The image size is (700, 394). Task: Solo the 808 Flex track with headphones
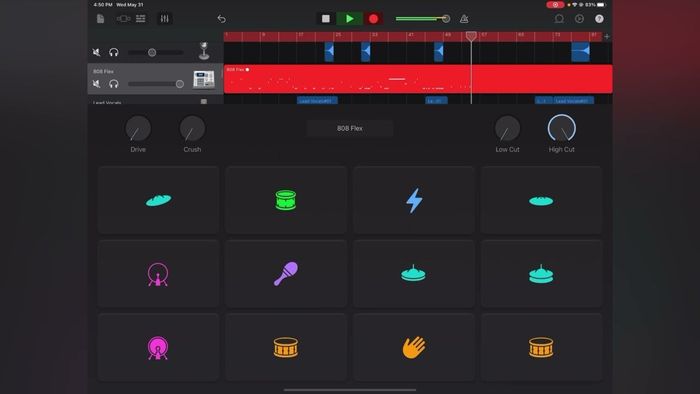[x=114, y=83]
